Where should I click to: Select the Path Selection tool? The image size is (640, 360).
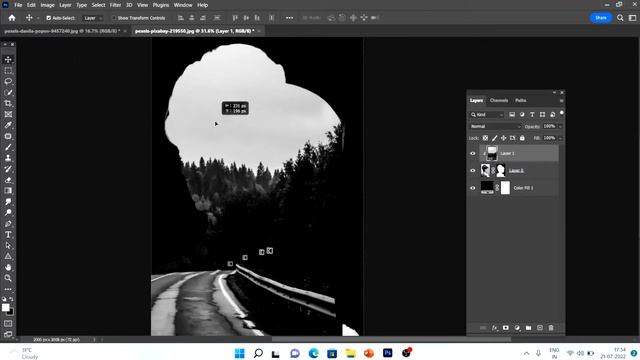tap(8, 245)
